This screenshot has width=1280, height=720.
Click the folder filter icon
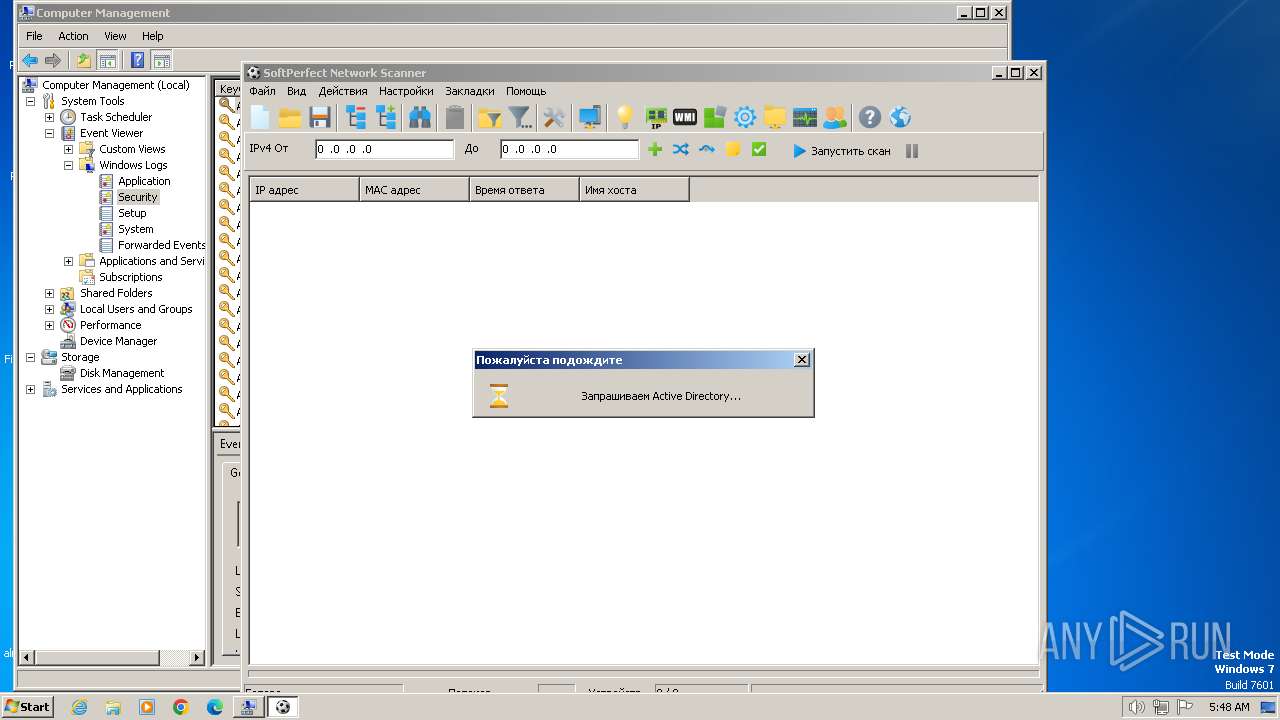point(489,118)
